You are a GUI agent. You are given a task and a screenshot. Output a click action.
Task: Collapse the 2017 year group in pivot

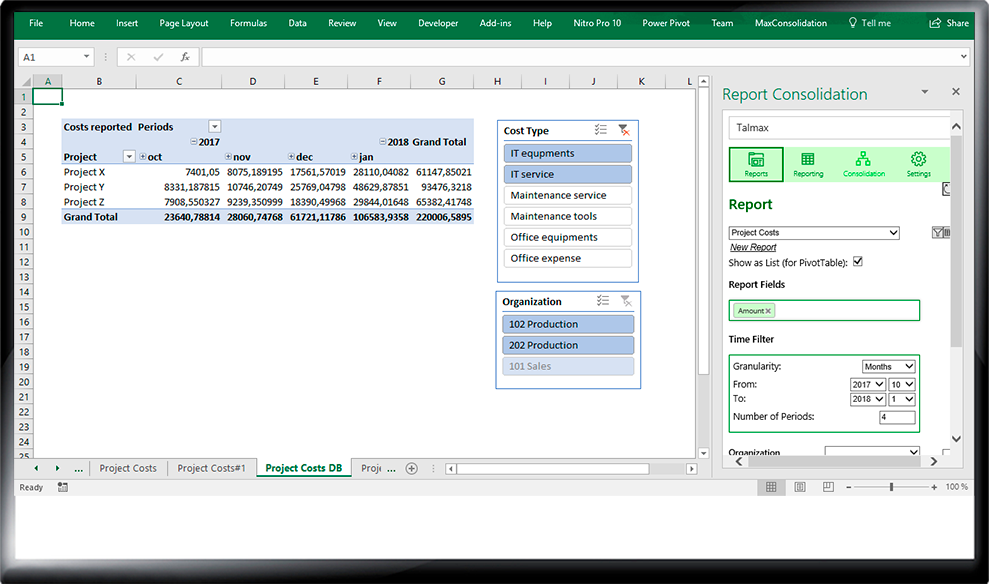pos(194,142)
